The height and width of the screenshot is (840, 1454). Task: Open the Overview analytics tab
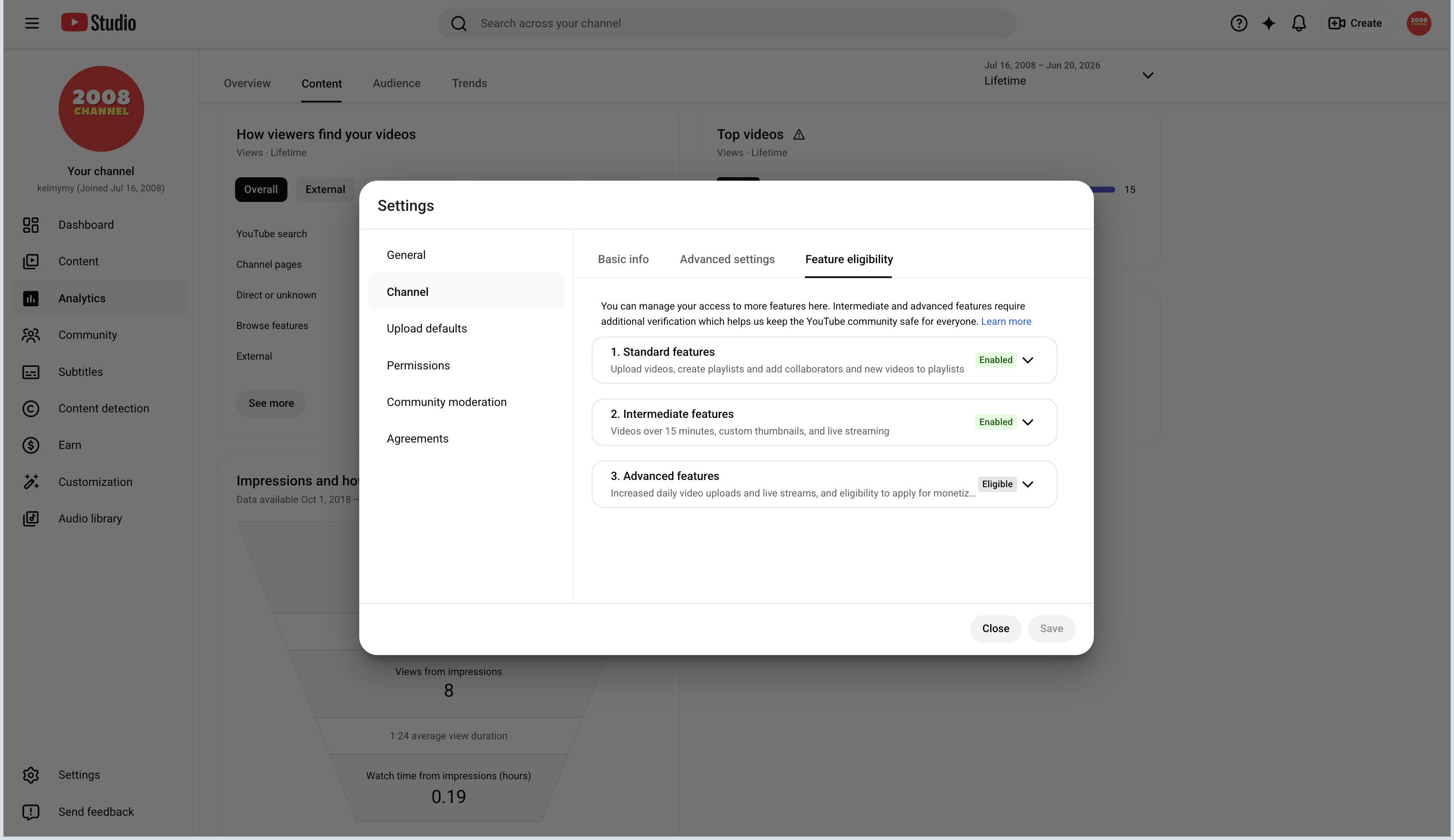coord(247,83)
